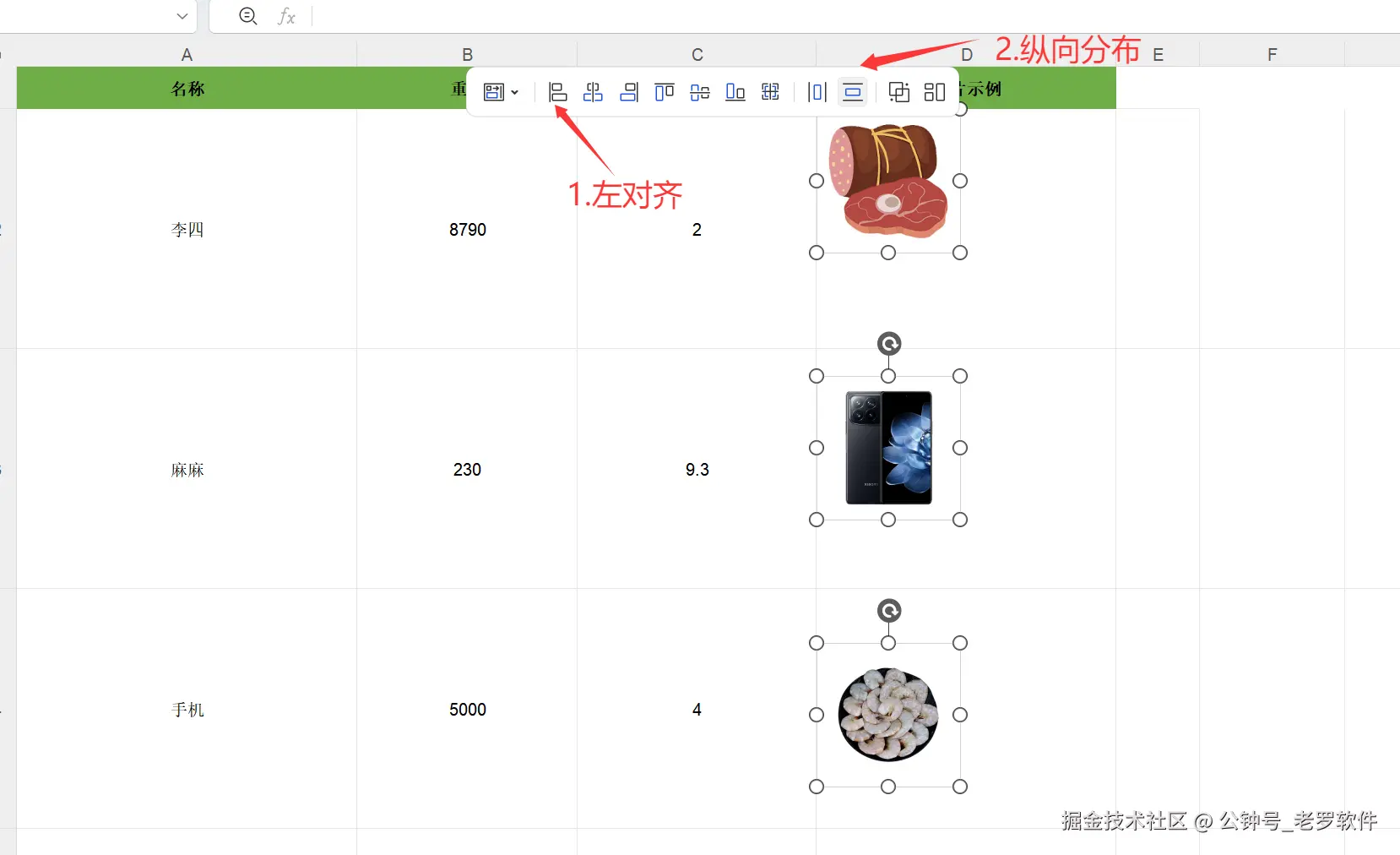Click the group objects icon

[x=899, y=92]
